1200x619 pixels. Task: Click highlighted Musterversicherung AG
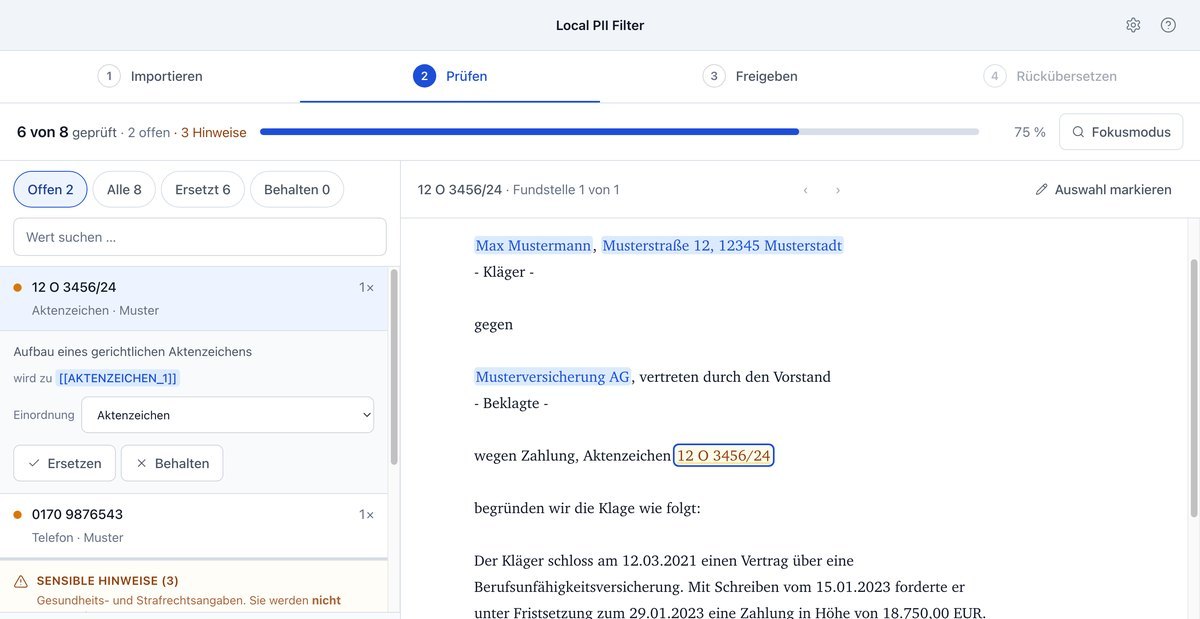pyautogui.click(x=553, y=377)
